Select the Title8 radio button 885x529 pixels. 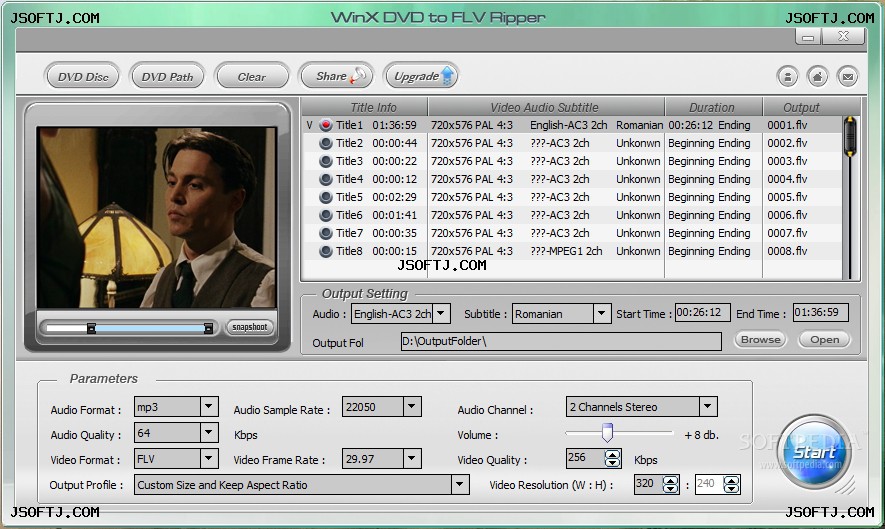(x=326, y=251)
